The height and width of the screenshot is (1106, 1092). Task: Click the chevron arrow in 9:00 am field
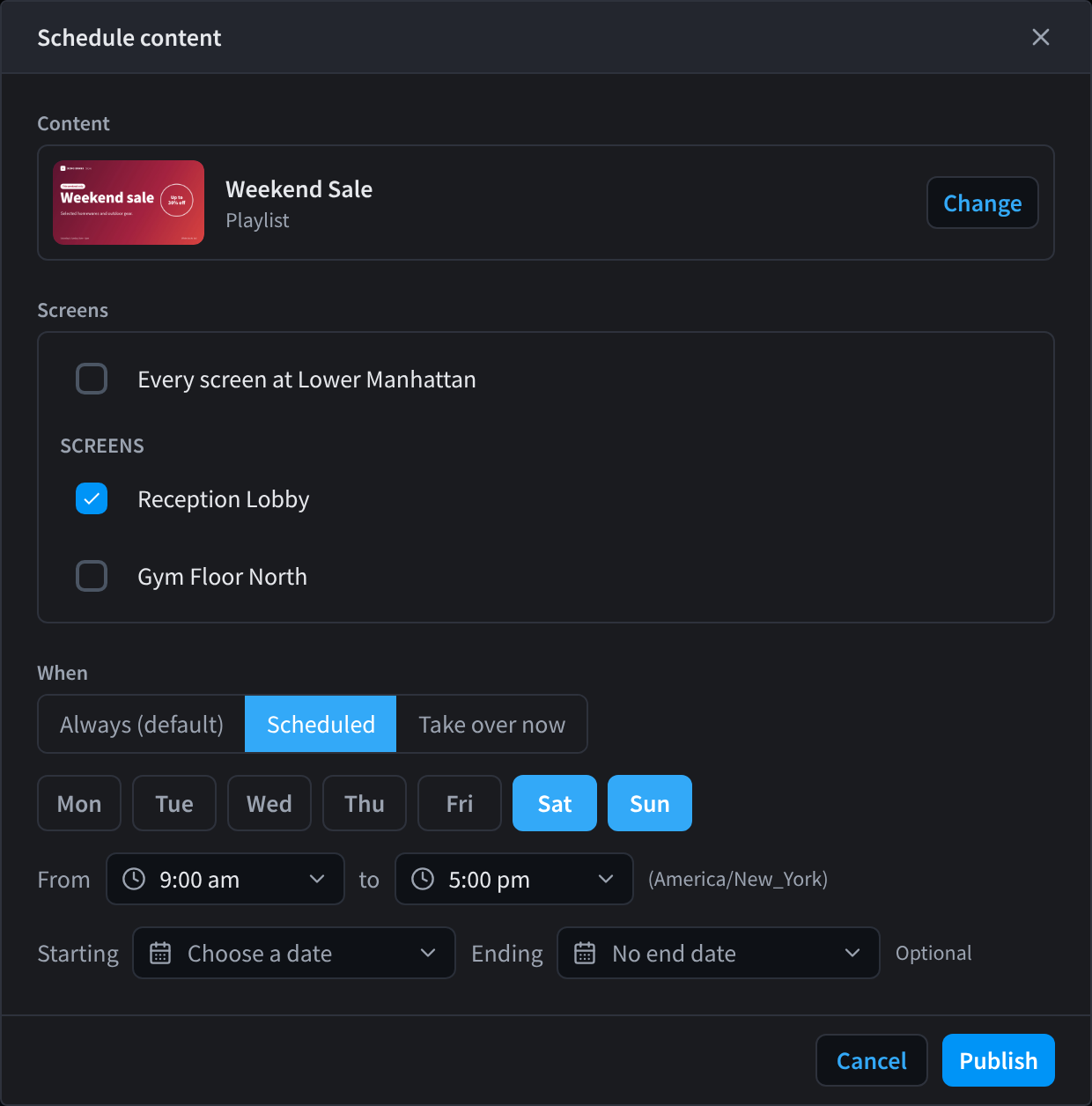point(317,879)
